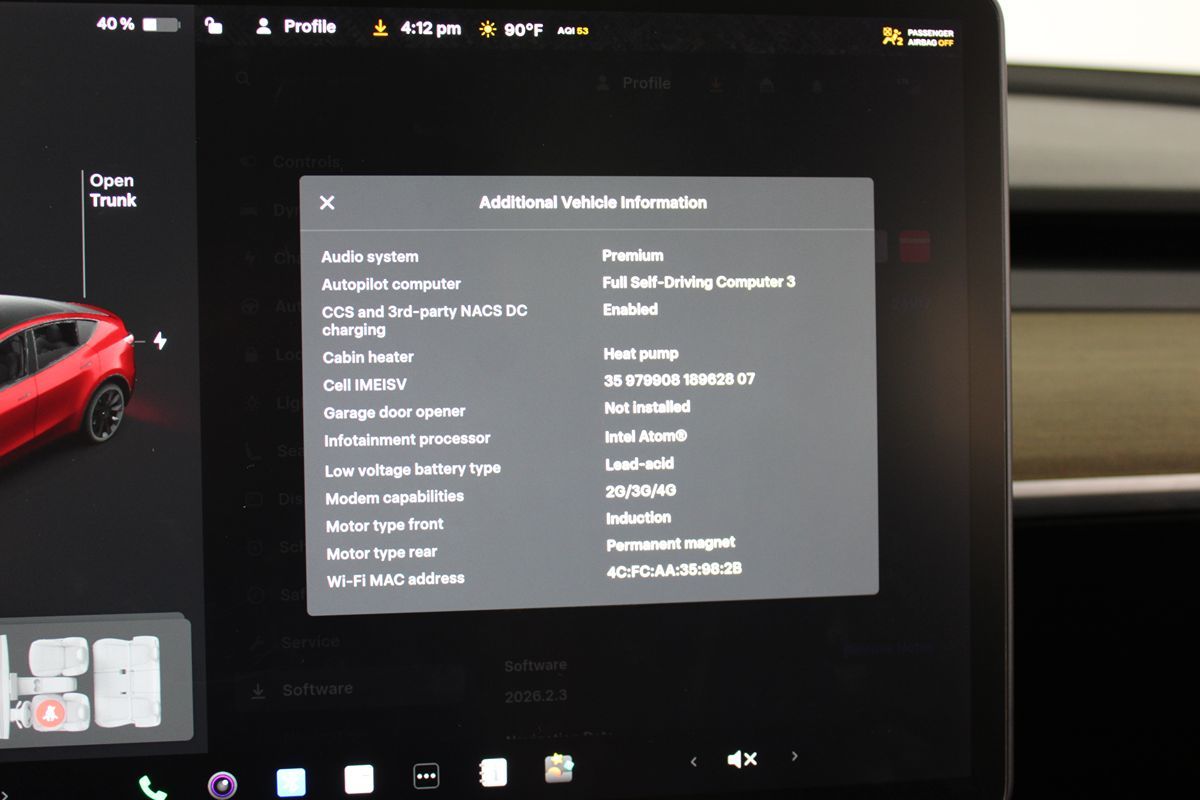
Task: Open the white square app in dock
Action: [x=359, y=779]
